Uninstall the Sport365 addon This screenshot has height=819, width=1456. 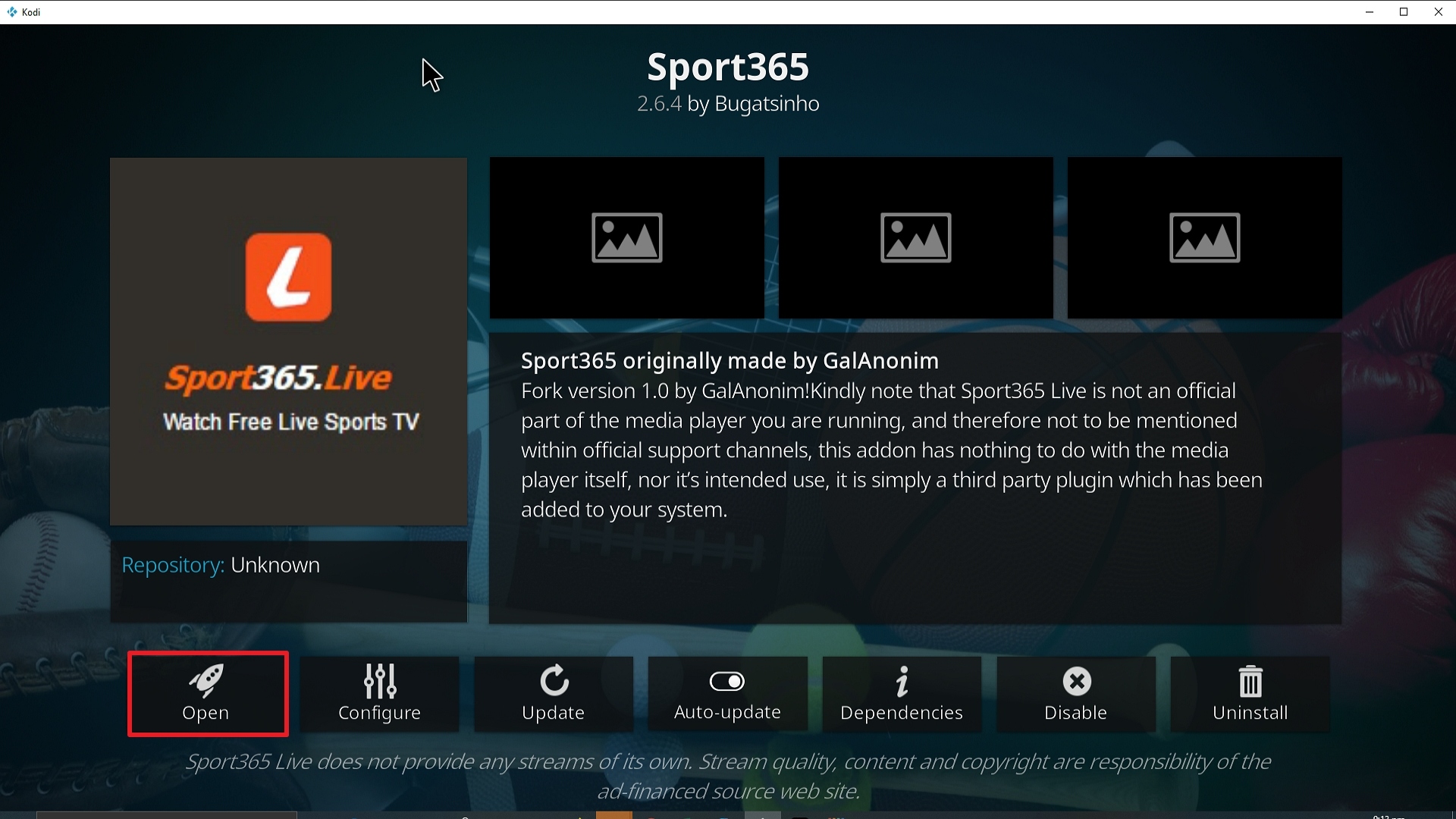1250,694
